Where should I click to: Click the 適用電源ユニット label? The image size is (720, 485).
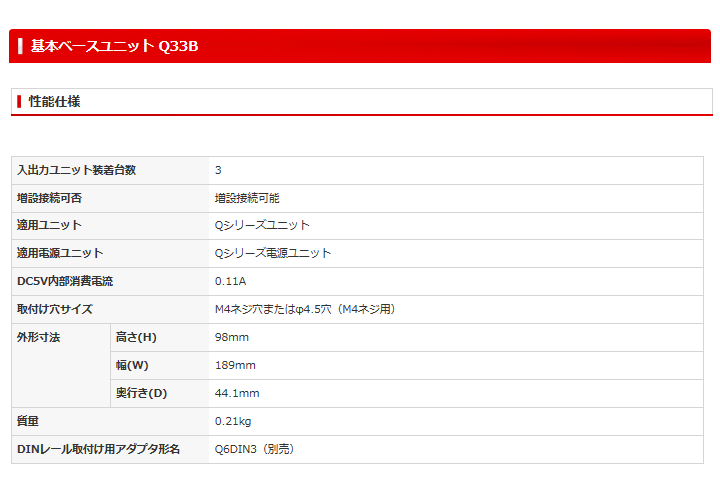coord(60,254)
